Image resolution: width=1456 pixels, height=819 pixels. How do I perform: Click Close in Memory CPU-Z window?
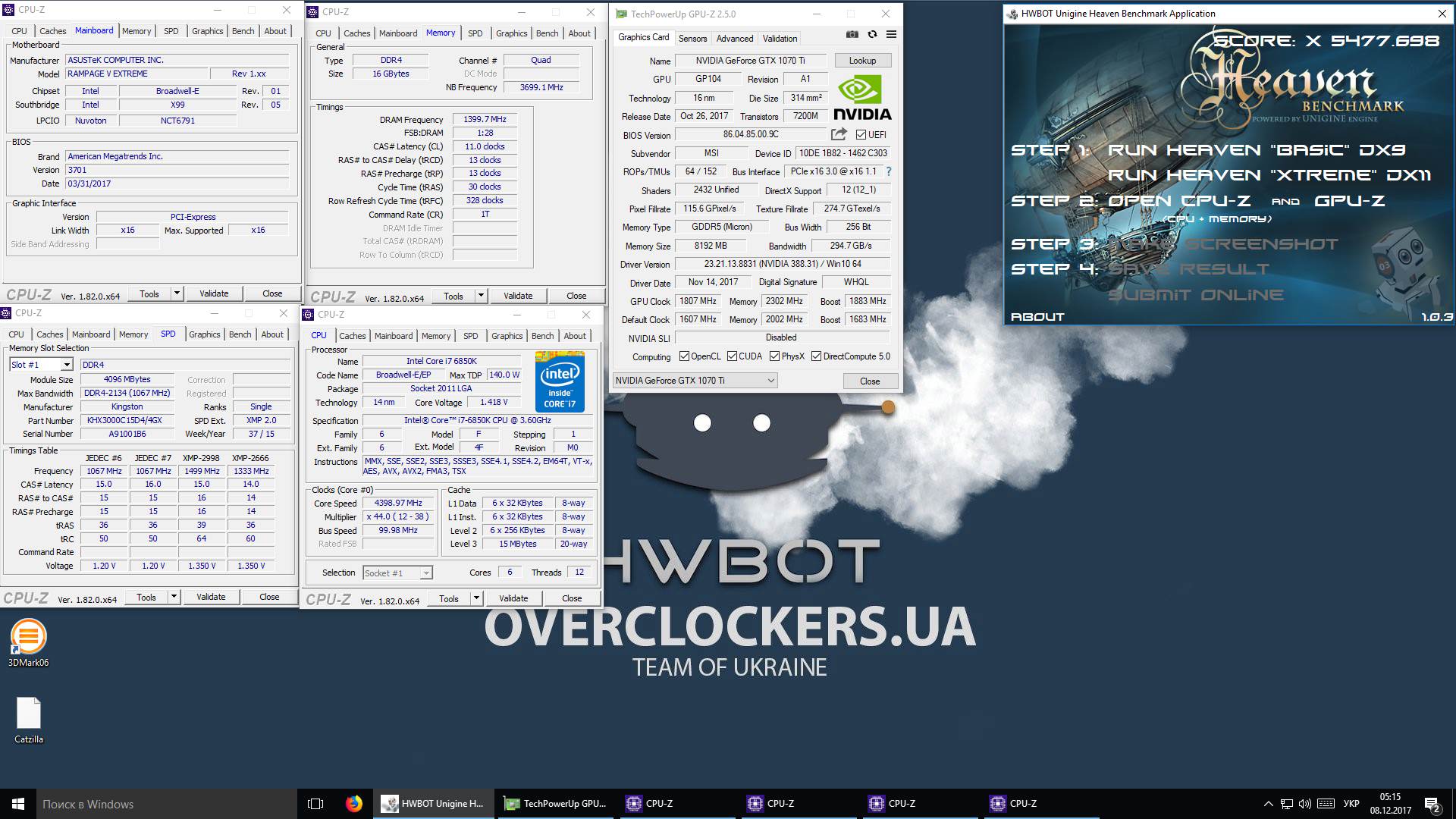tap(576, 296)
